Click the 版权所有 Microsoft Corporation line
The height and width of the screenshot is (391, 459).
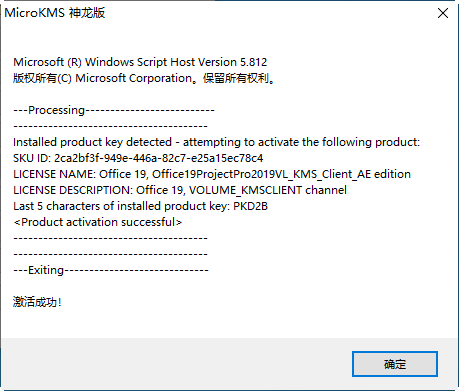click(x=144, y=78)
